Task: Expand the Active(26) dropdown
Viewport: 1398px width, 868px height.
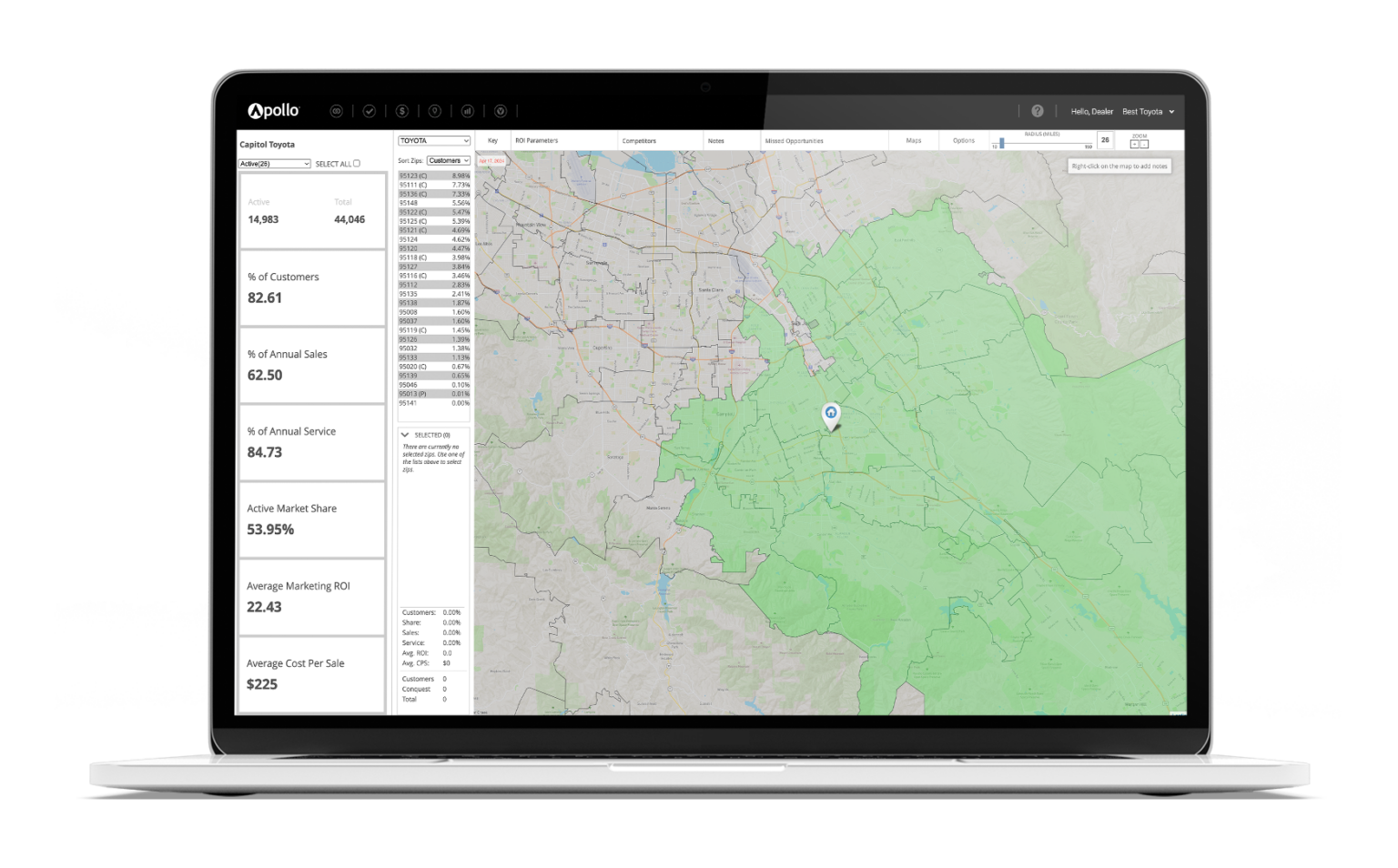Action: pos(274,164)
